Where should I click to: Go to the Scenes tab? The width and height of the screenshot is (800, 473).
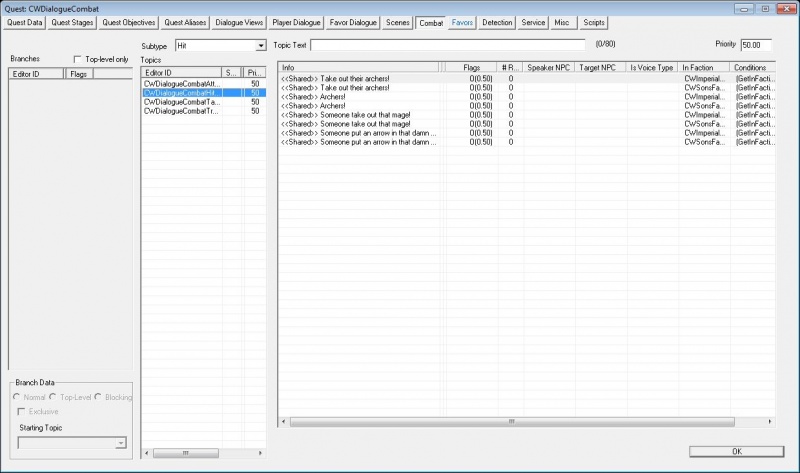[397, 22]
